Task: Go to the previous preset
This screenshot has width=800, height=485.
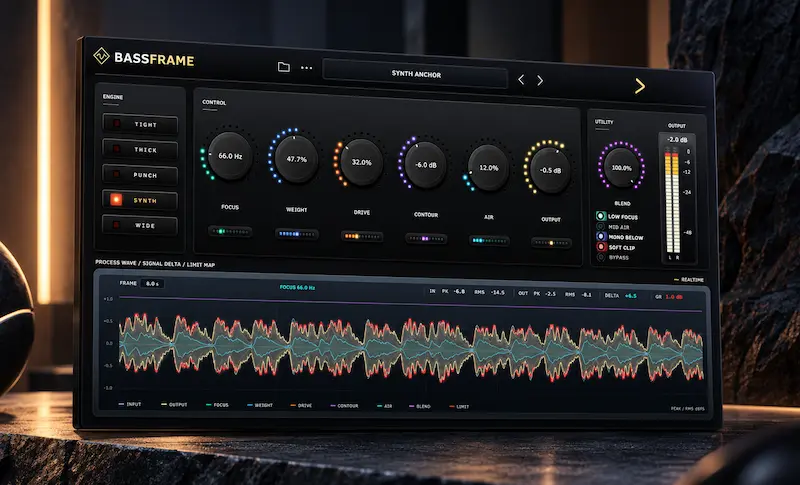Action: click(521, 79)
